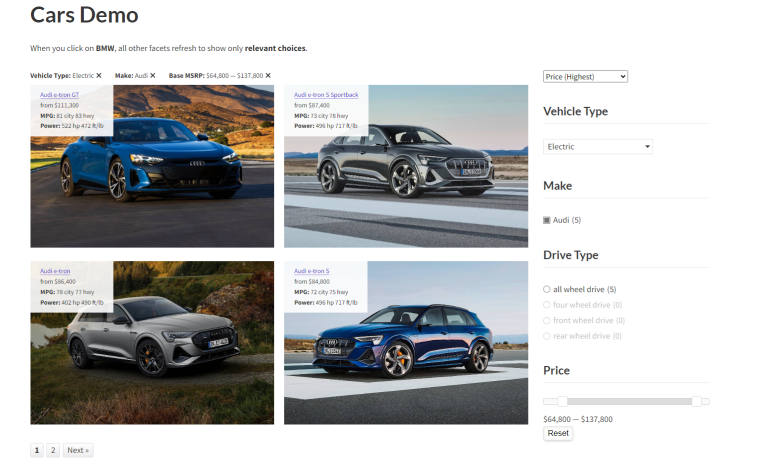Open the Vehicle Type Electric dropdown
Screen dimensions: 760x464
click(598, 146)
